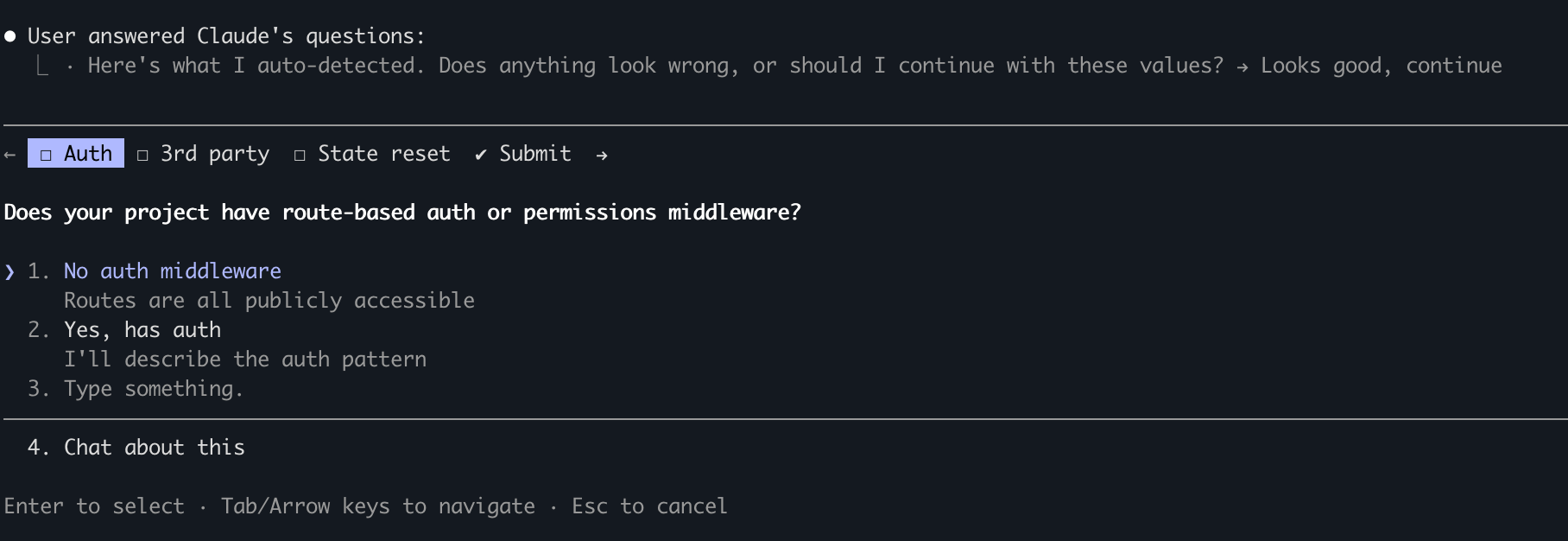
Task: Select the Auth tab label
Action: click(88, 154)
